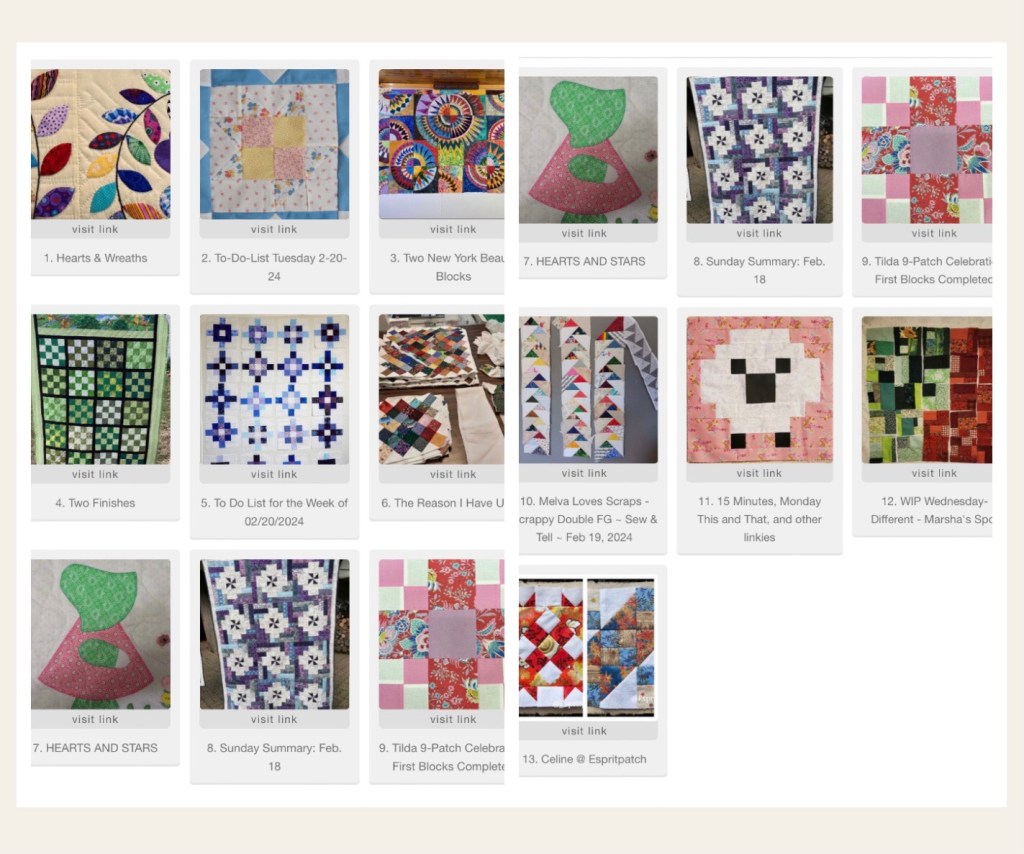Click visit link under Hearts & Wreaths

pos(95,229)
